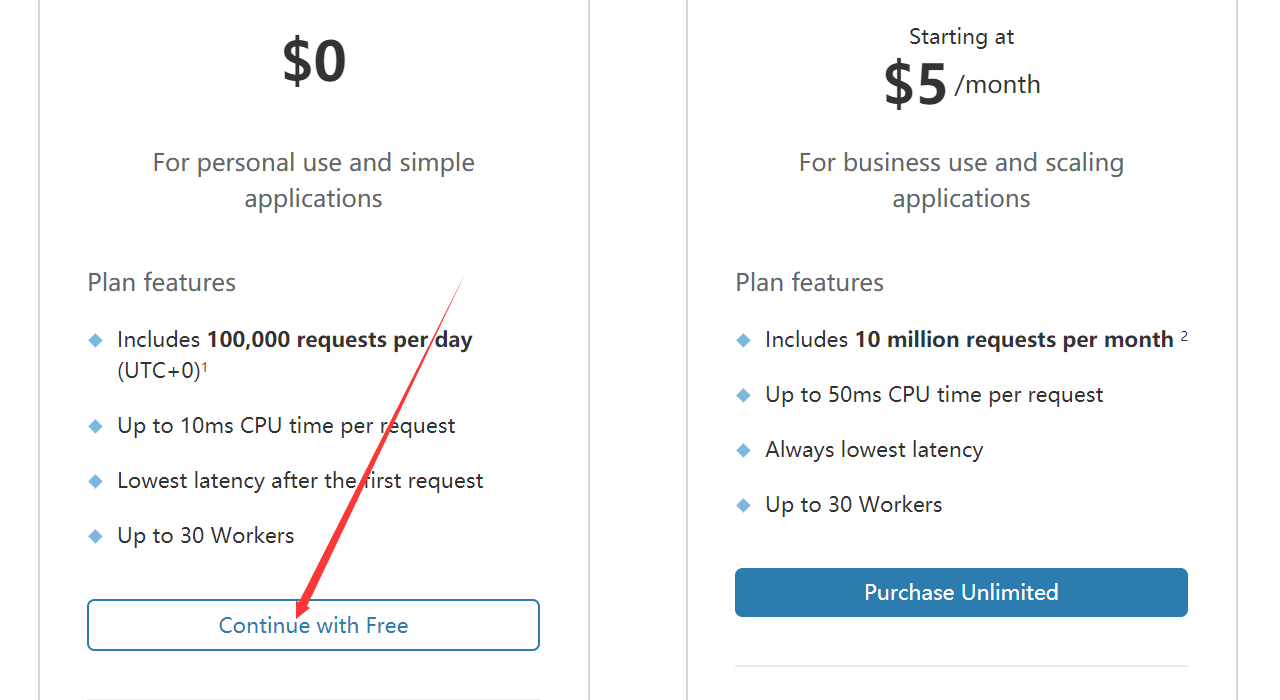Image resolution: width=1280 pixels, height=700 pixels.
Task: Open footnote 1 after (UTC+0)
Action: 204,367
